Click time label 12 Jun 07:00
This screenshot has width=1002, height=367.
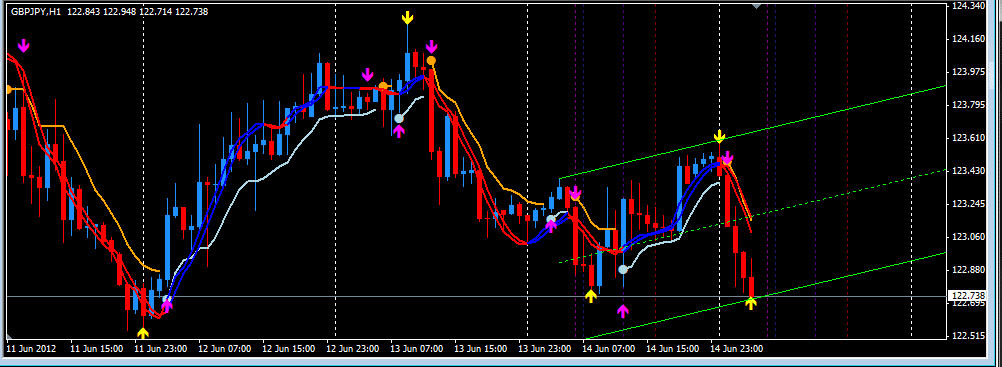point(224,349)
